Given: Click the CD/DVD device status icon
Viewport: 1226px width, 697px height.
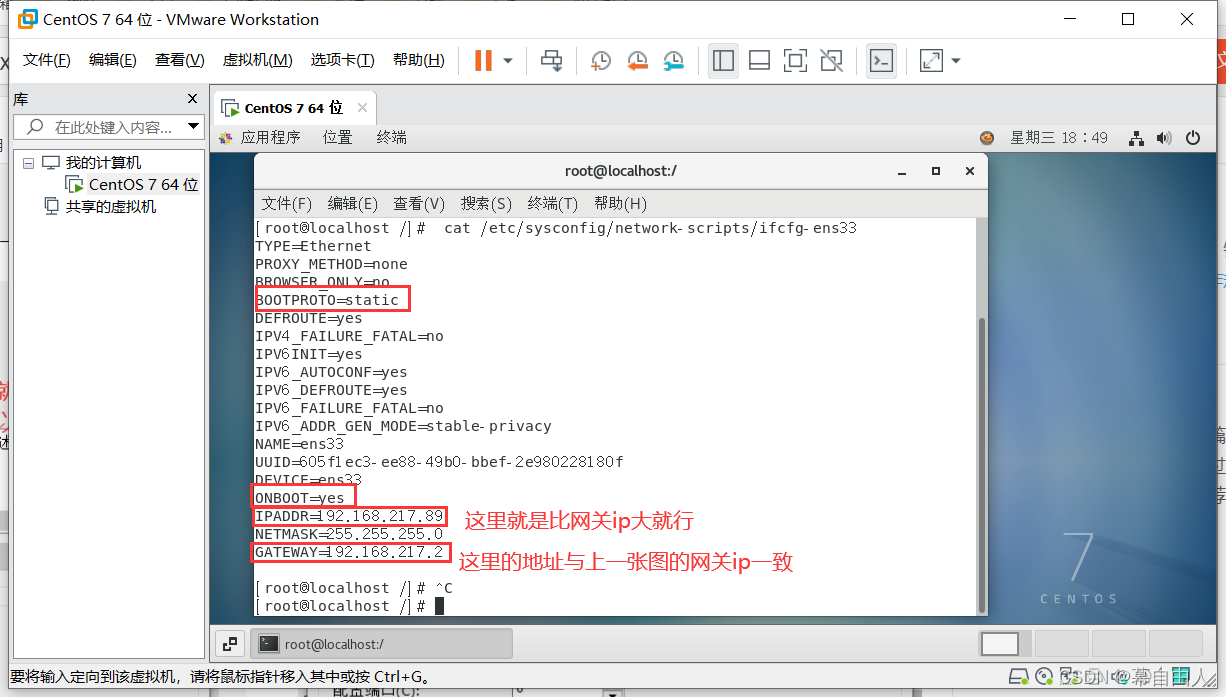Looking at the screenshot, I should [1043, 677].
